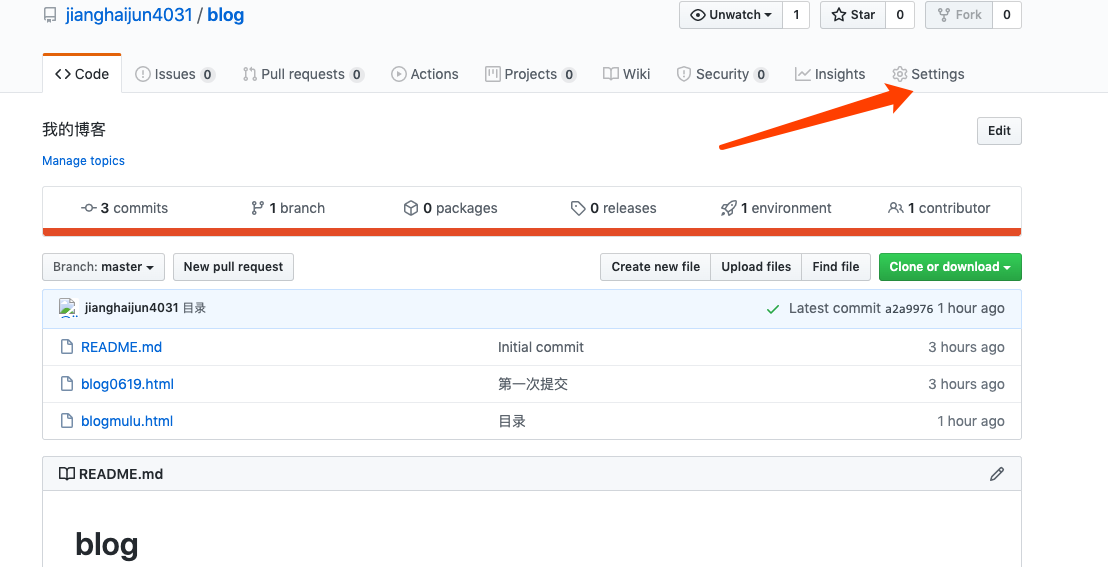Click the tag icon beside 0 releases
The height and width of the screenshot is (567, 1108).
pos(578,208)
